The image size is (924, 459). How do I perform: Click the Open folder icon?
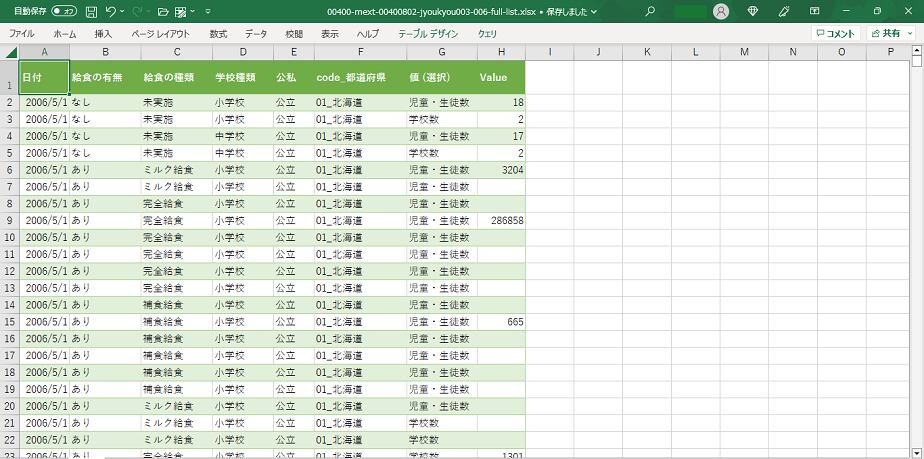click(x=163, y=12)
